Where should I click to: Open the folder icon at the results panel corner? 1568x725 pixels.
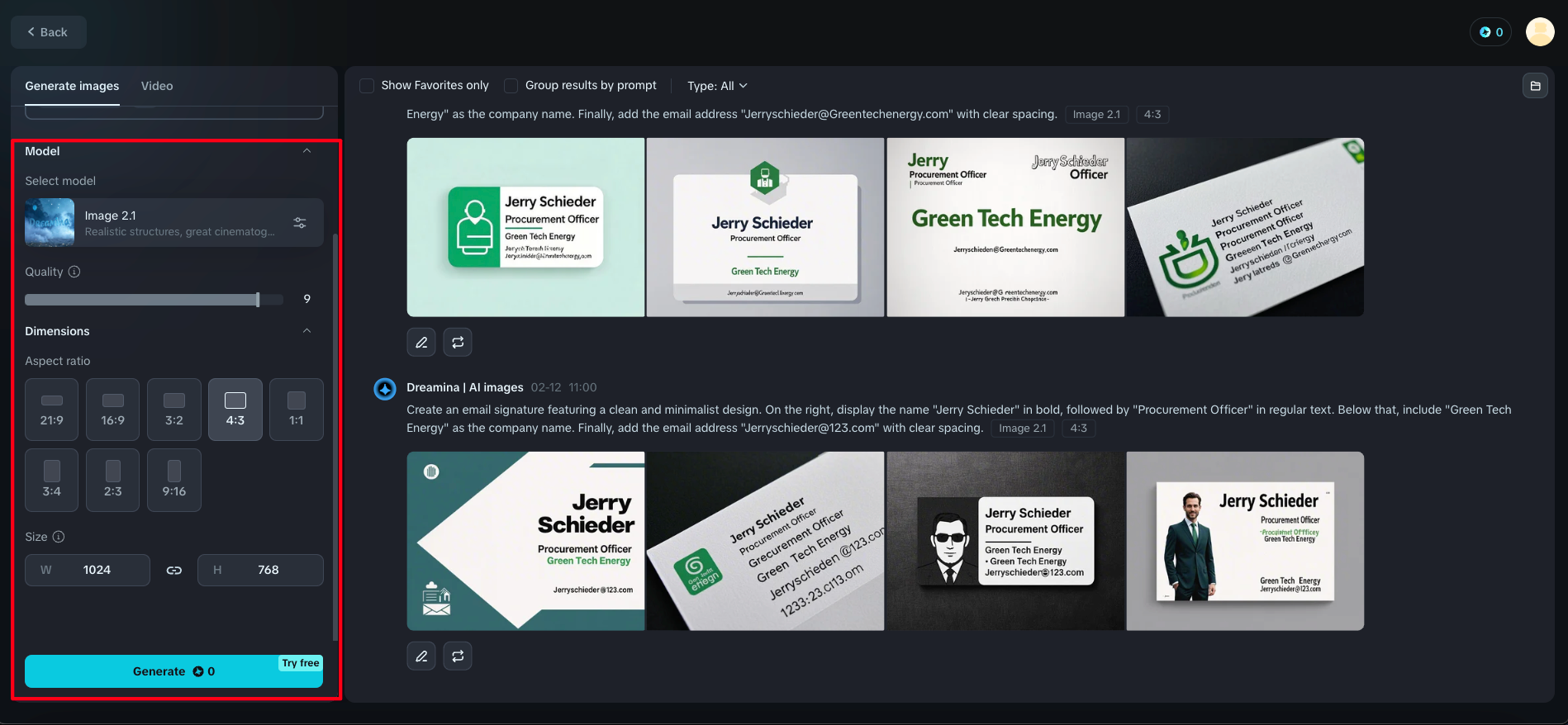pyautogui.click(x=1535, y=86)
